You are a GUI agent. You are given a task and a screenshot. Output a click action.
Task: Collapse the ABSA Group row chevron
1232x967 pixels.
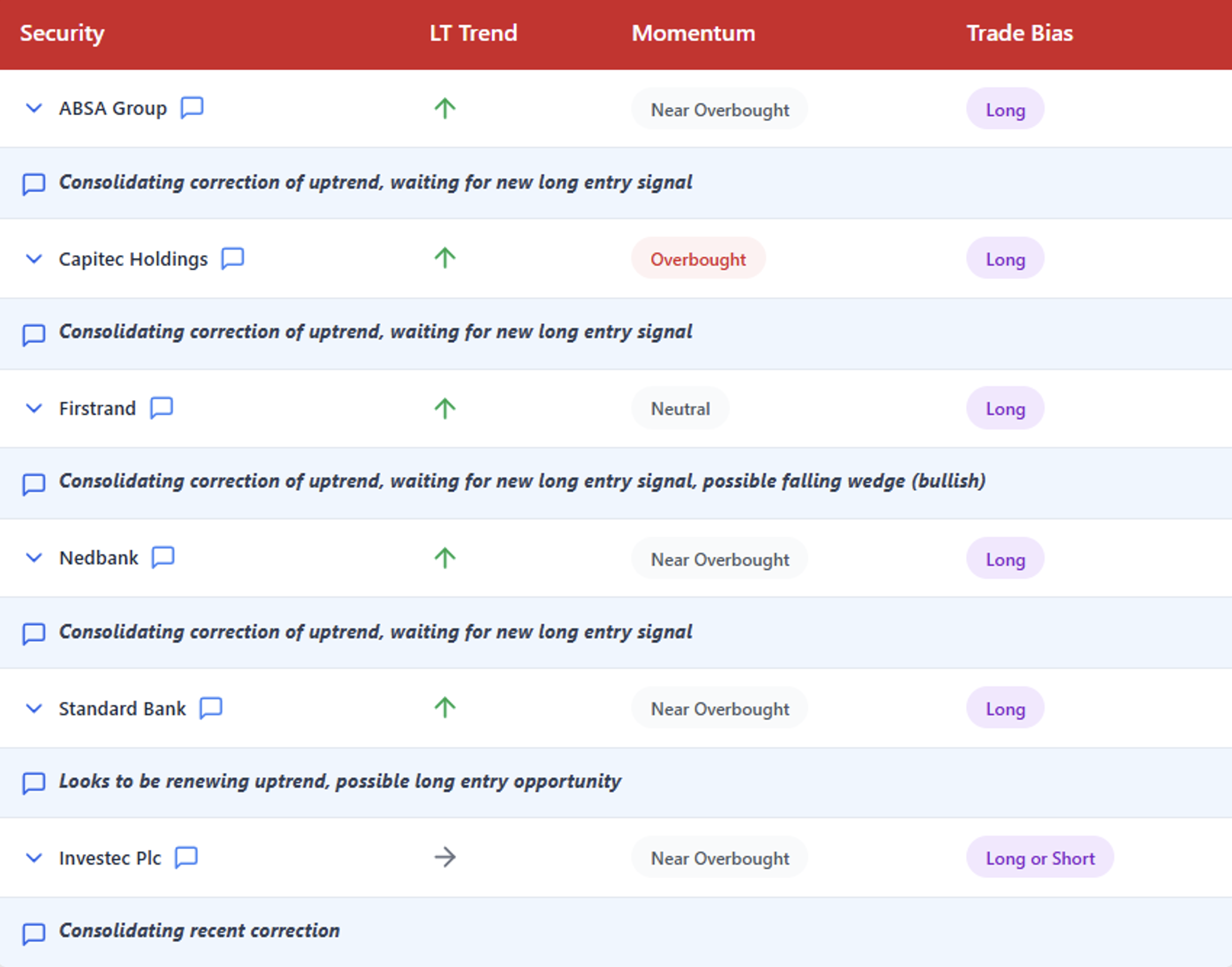point(34,107)
